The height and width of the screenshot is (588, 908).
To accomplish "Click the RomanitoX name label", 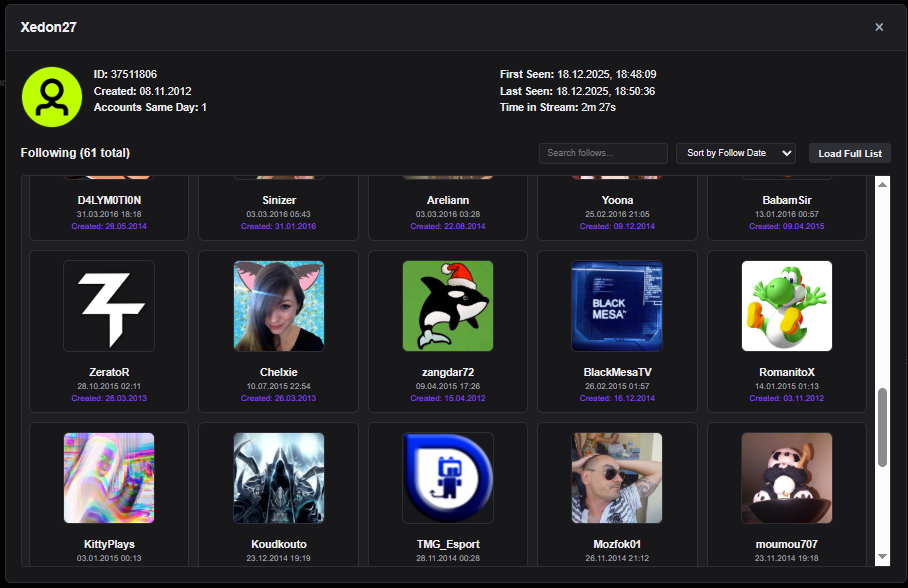I will pyautogui.click(x=786, y=372).
